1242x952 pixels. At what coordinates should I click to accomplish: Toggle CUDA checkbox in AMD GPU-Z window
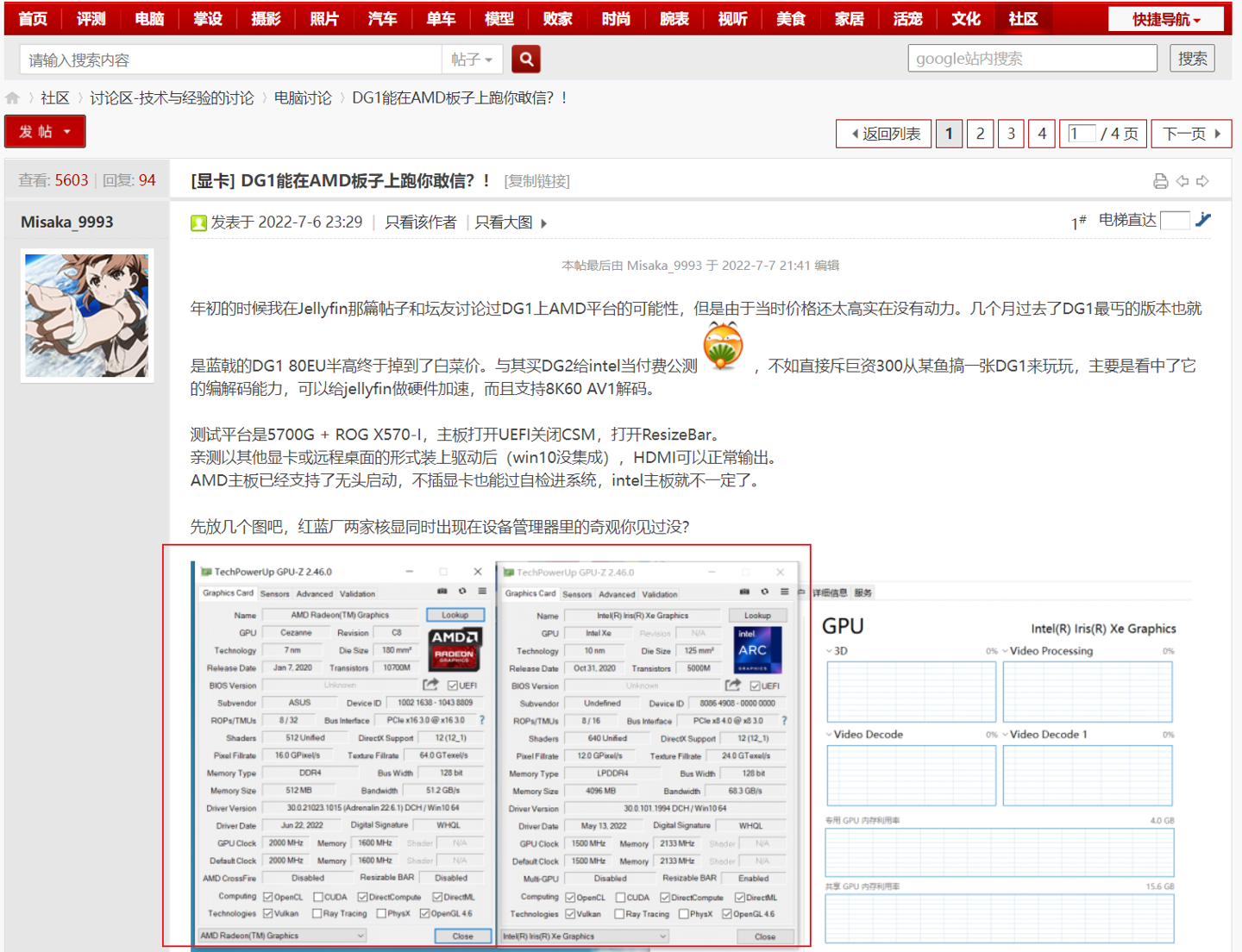318,897
